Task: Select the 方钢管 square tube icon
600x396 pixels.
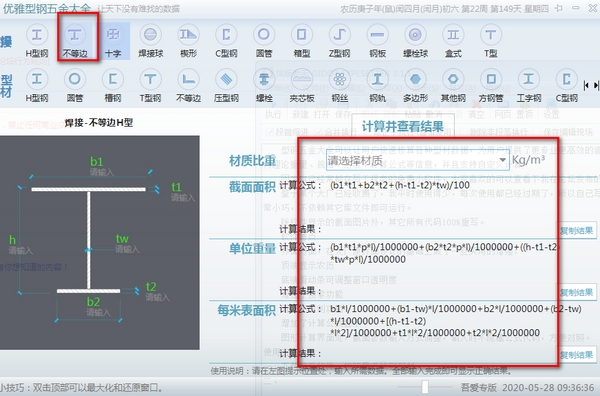Action: tap(491, 86)
